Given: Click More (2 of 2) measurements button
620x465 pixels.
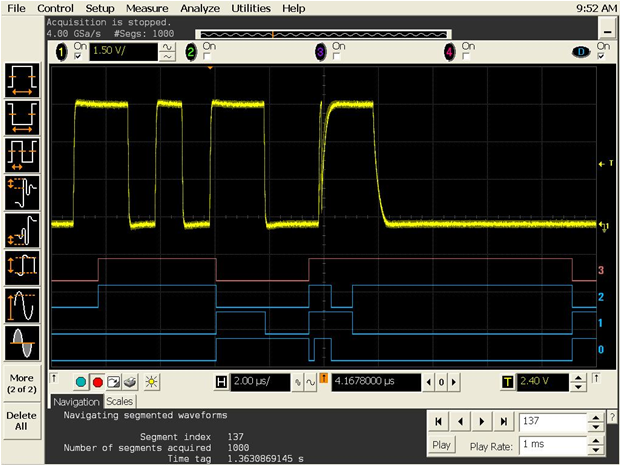Looking at the screenshot, I should (22, 383).
